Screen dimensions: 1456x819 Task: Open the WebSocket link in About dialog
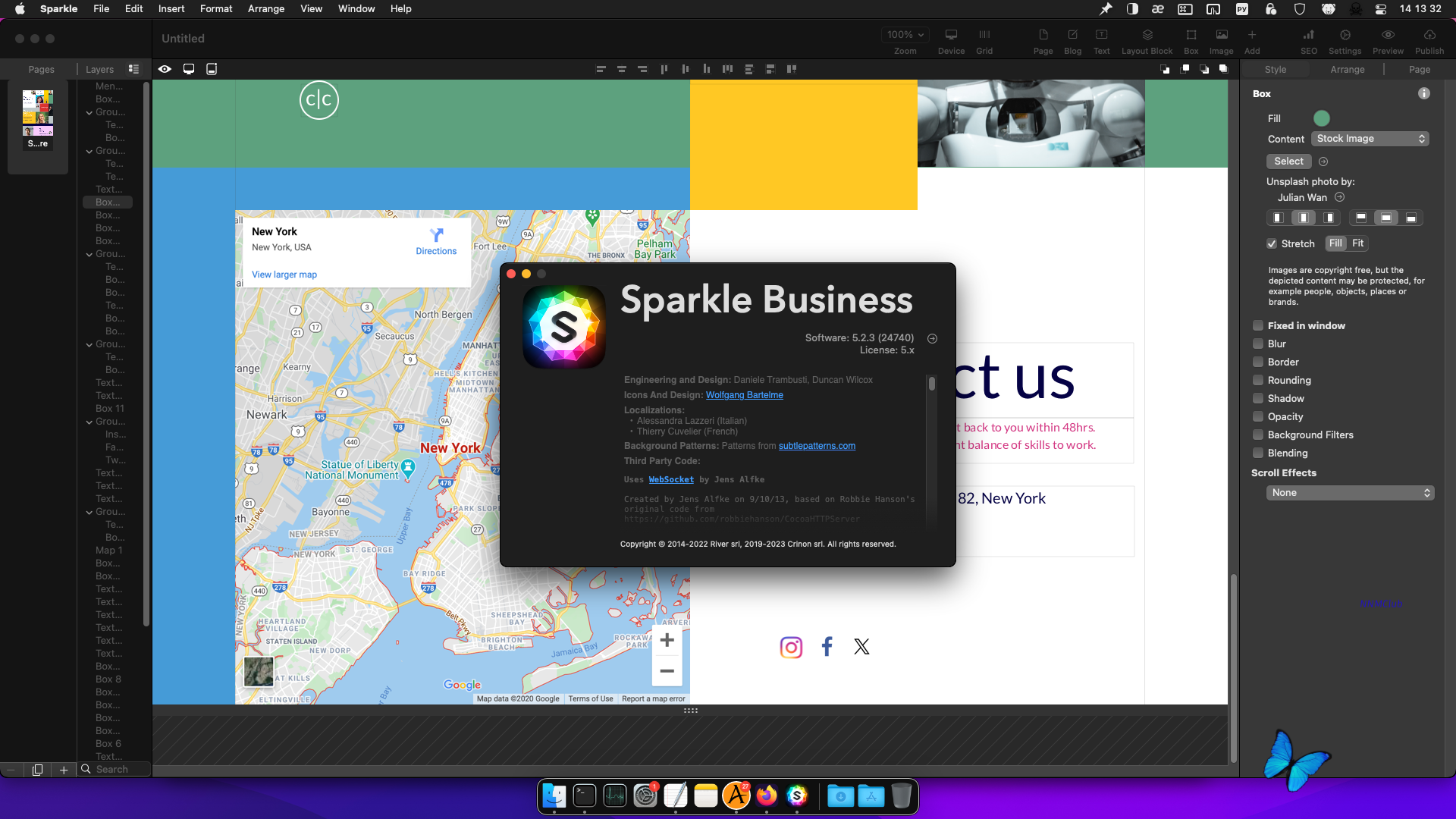coord(671,480)
